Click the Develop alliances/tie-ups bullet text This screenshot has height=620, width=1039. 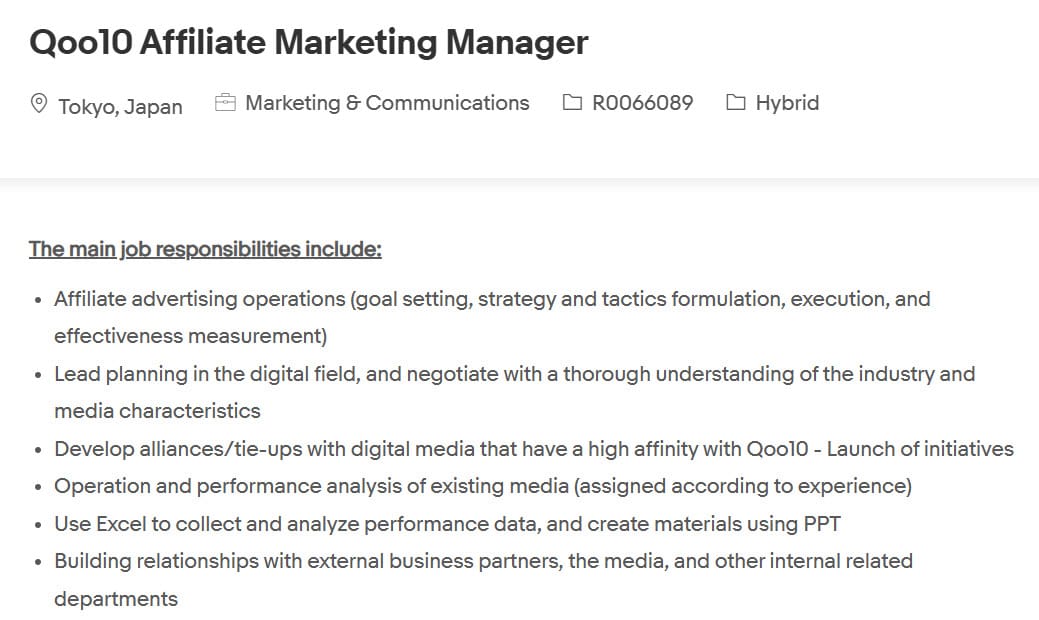tap(534, 449)
